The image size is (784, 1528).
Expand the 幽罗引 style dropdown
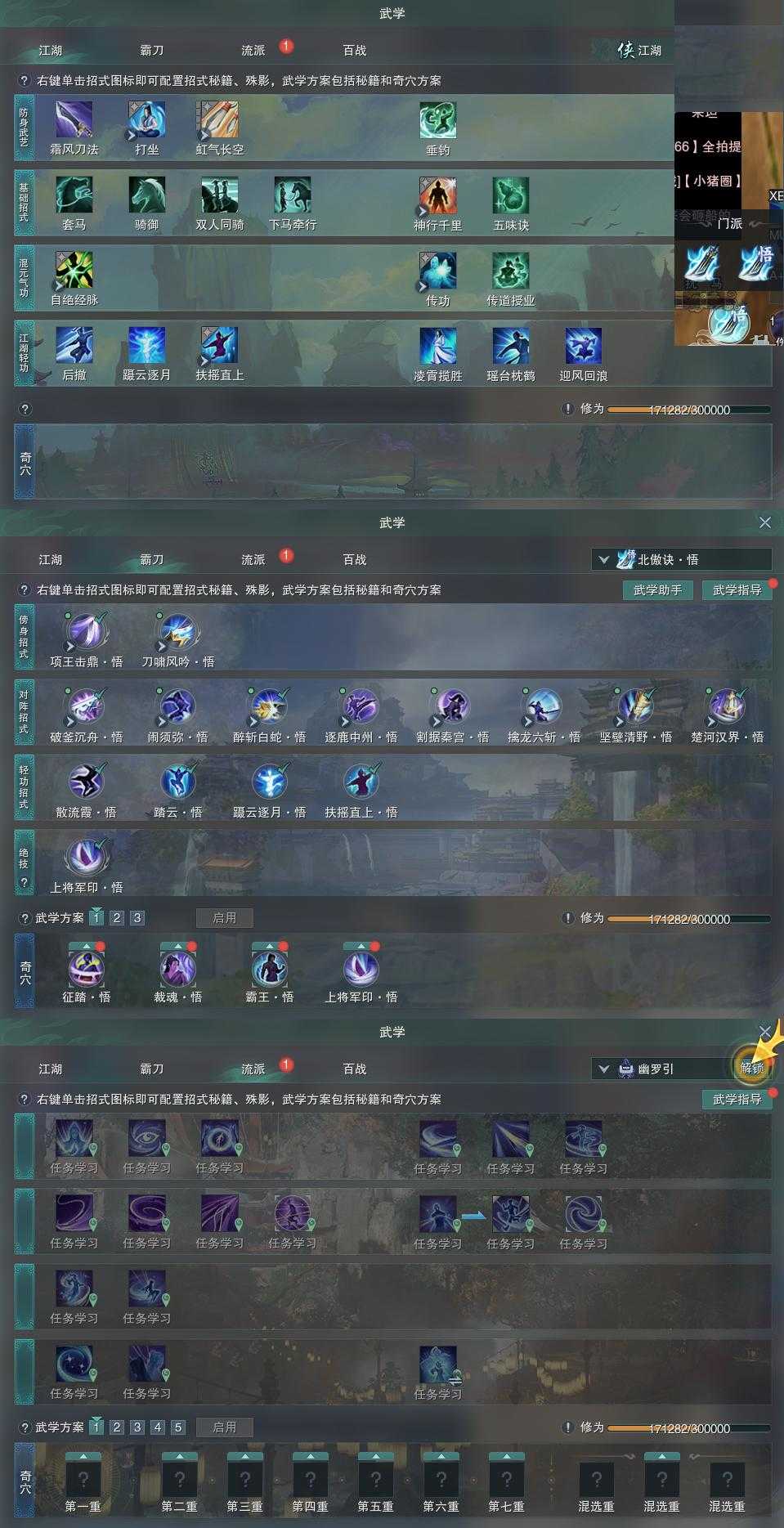(661, 1069)
